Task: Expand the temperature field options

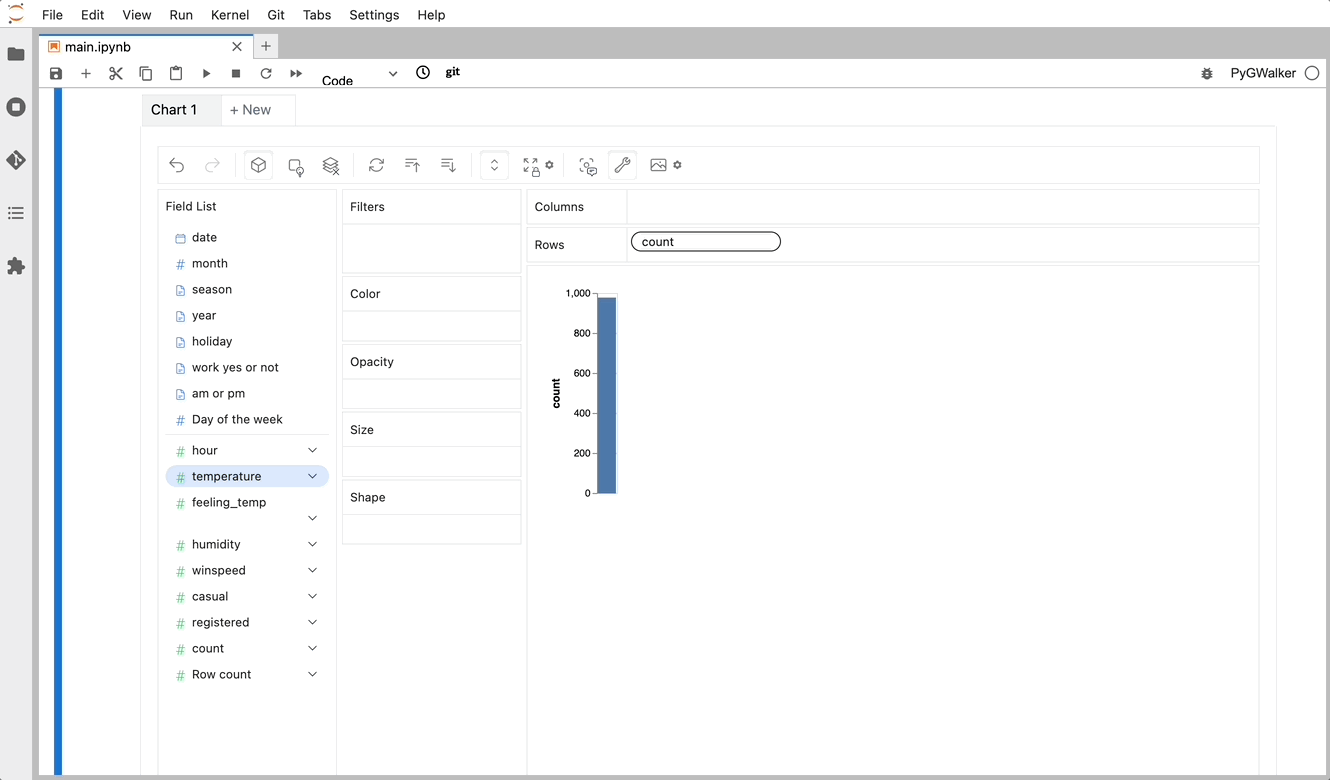Action: pyautogui.click(x=312, y=476)
